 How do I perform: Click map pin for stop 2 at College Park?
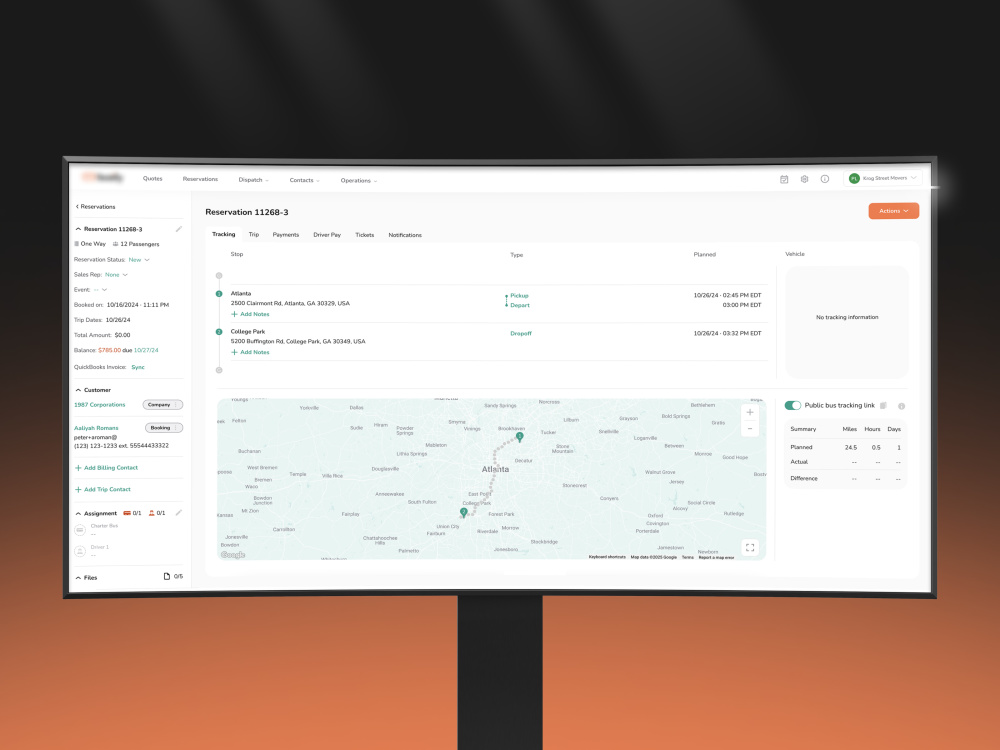[x=464, y=513]
